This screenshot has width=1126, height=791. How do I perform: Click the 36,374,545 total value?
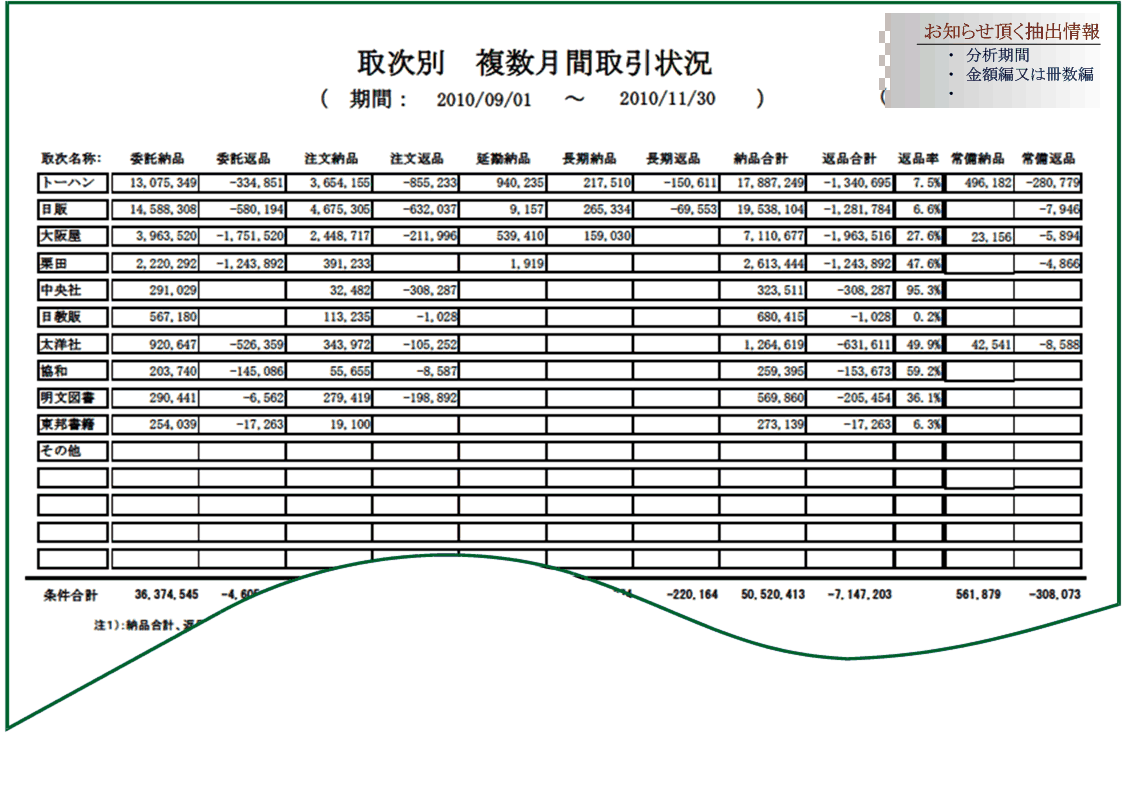pyautogui.click(x=168, y=594)
